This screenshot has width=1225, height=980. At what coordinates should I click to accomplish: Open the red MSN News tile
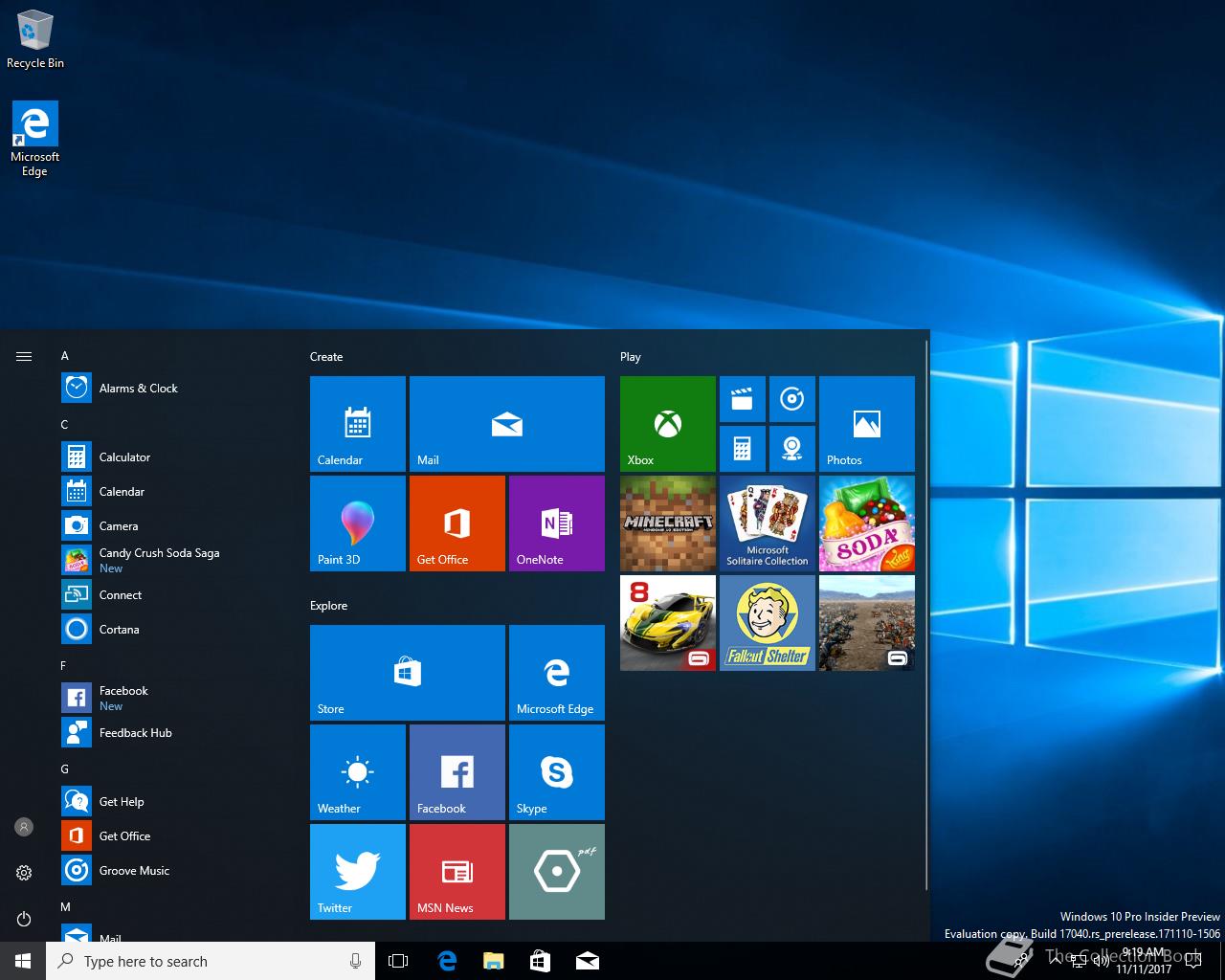[x=457, y=871]
